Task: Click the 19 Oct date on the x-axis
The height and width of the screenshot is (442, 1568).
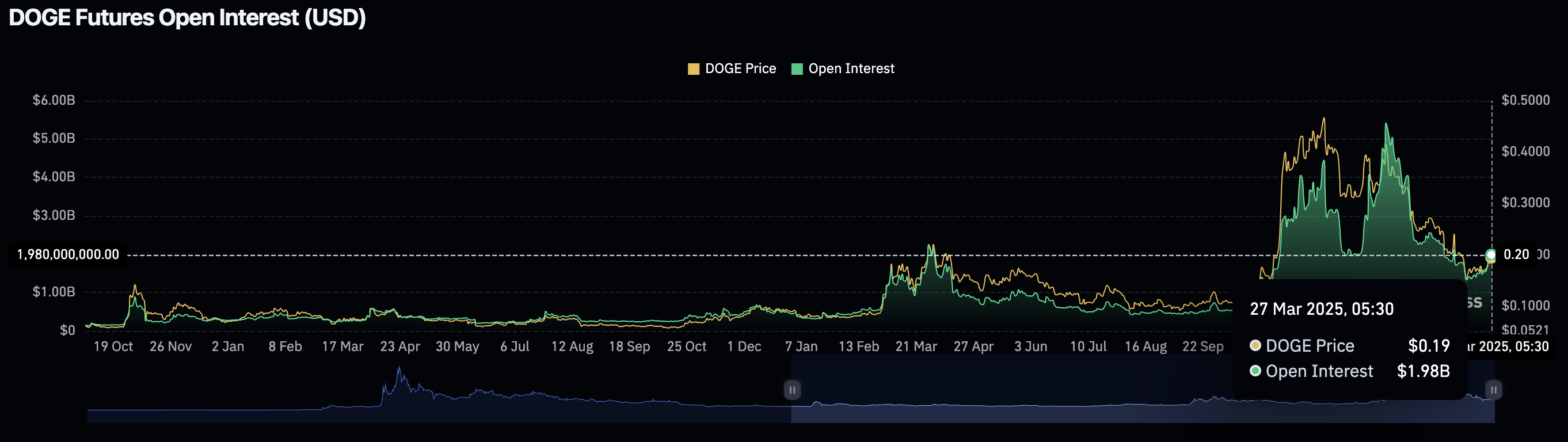Action: [113, 346]
